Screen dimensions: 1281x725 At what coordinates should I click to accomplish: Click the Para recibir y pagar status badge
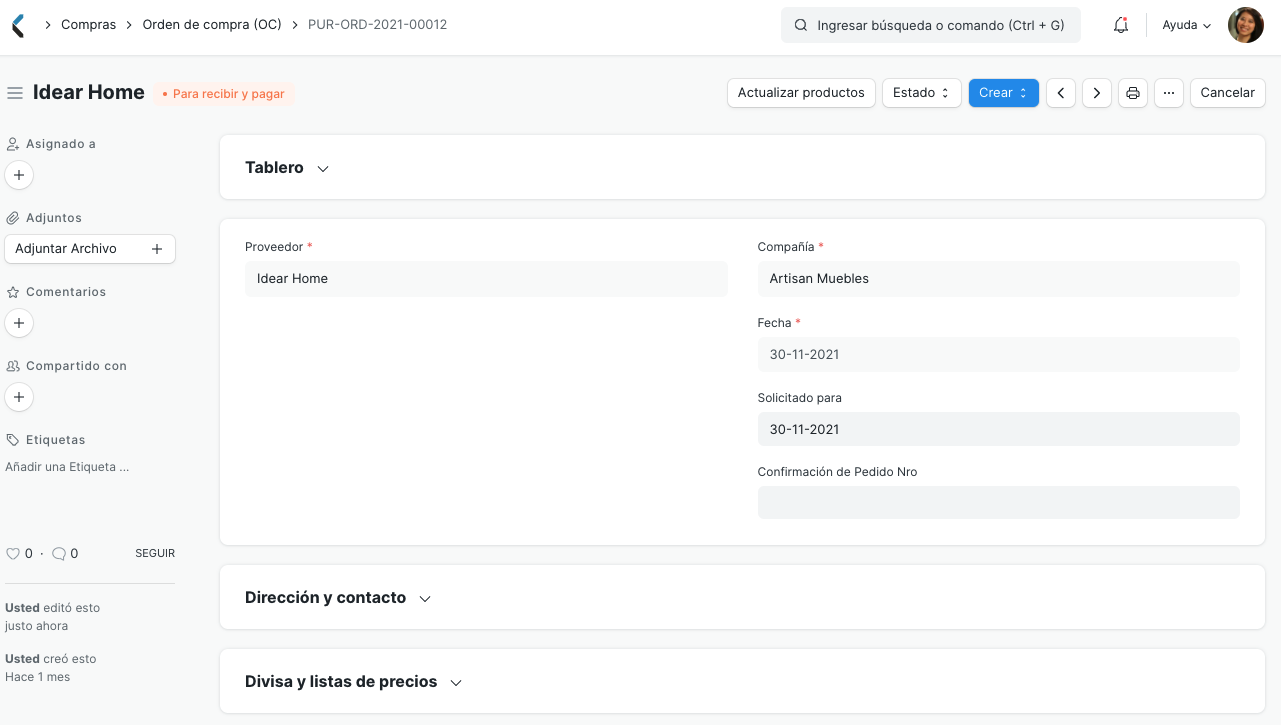224,94
